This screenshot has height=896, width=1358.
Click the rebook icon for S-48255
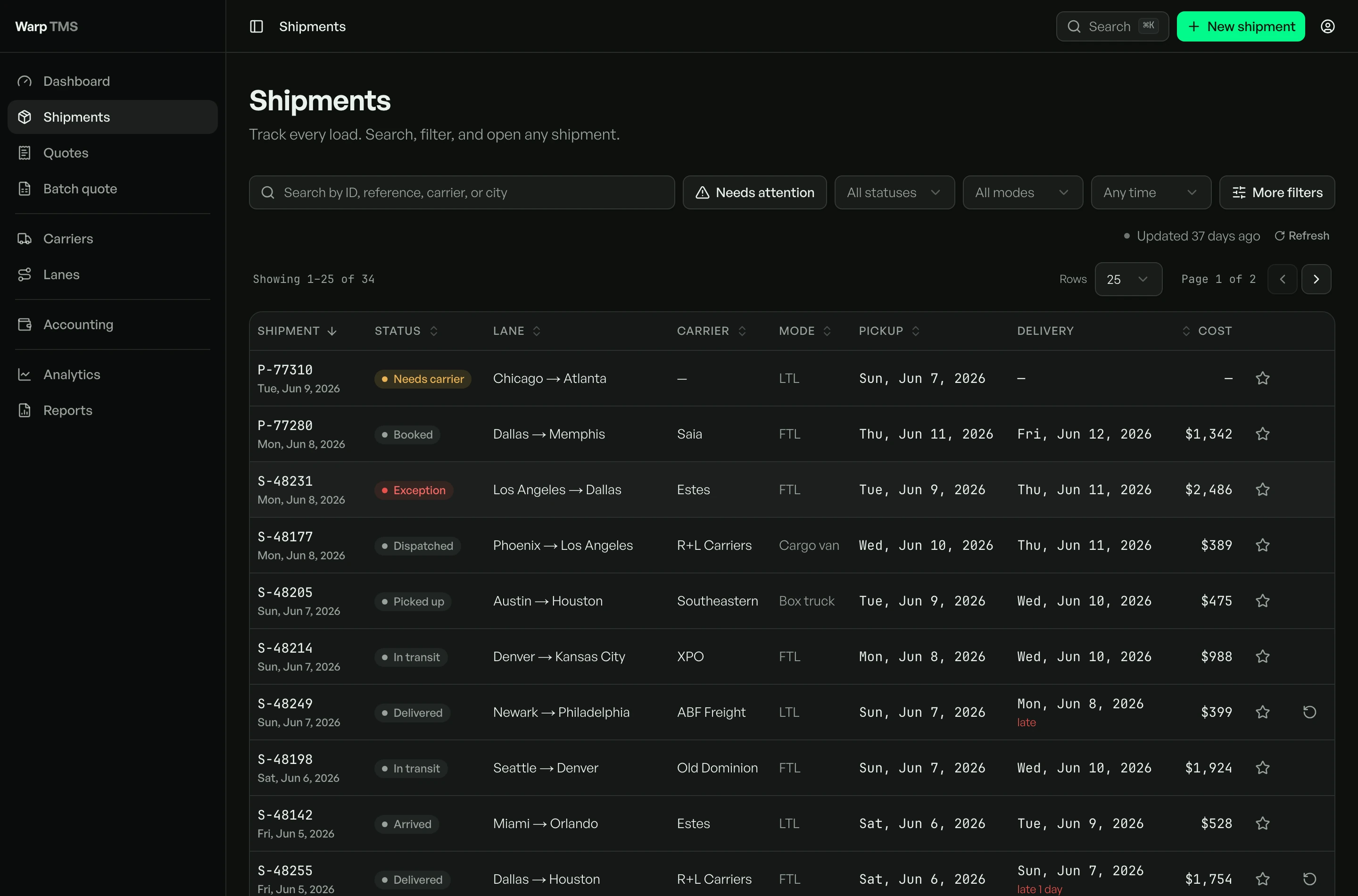[1309, 879]
